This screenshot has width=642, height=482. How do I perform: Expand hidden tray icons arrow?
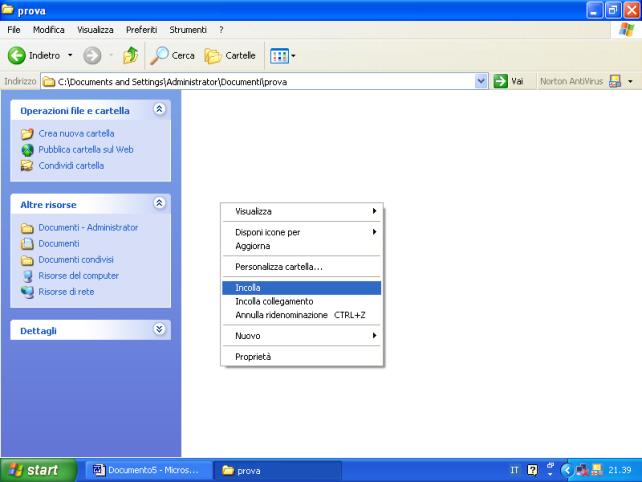coord(567,470)
